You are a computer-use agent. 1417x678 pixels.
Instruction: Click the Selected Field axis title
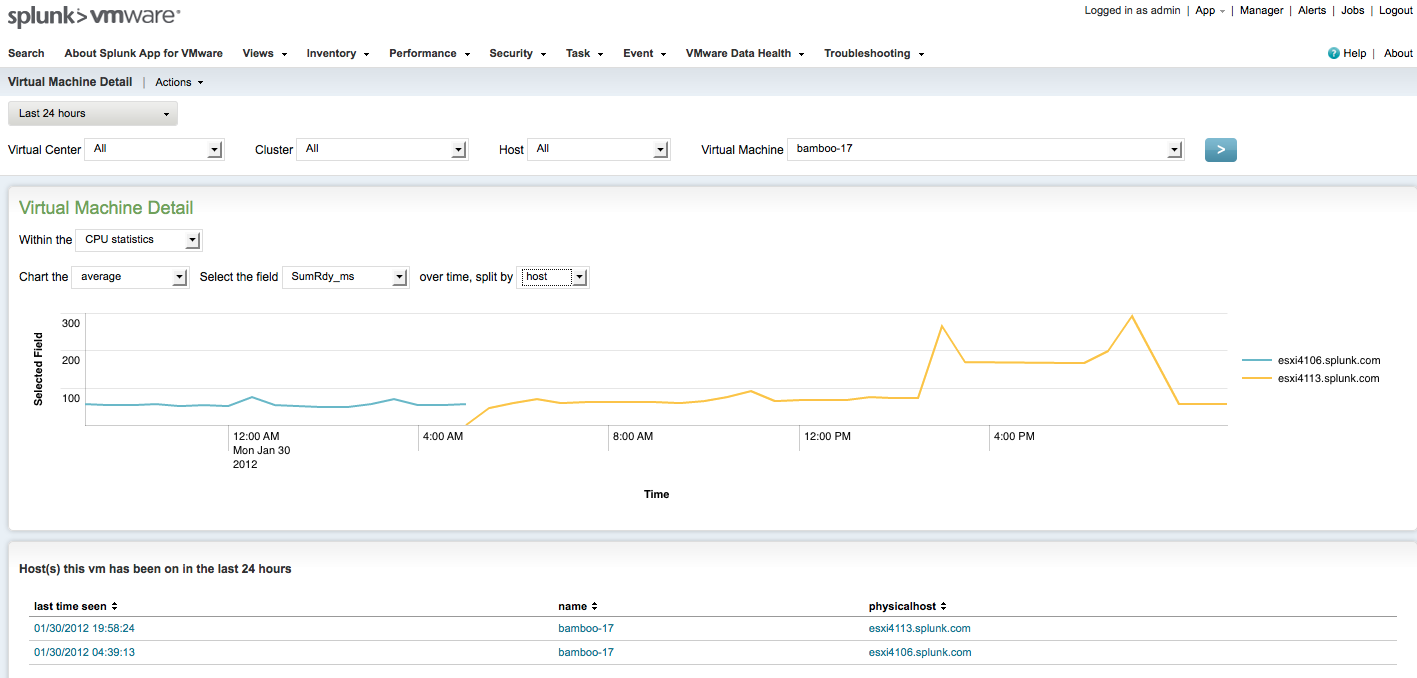38,369
